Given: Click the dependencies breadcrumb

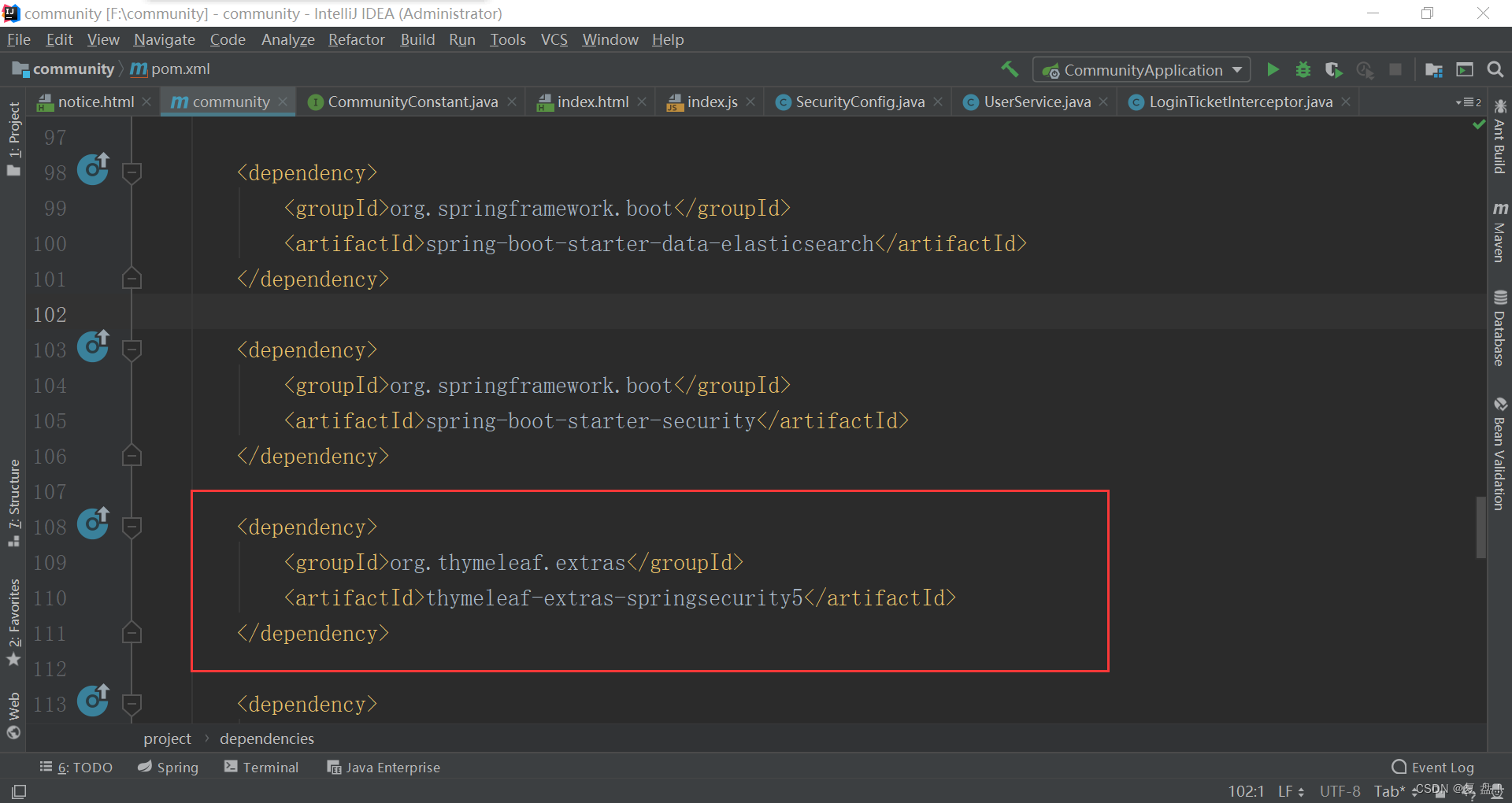Looking at the screenshot, I should (266, 738).
